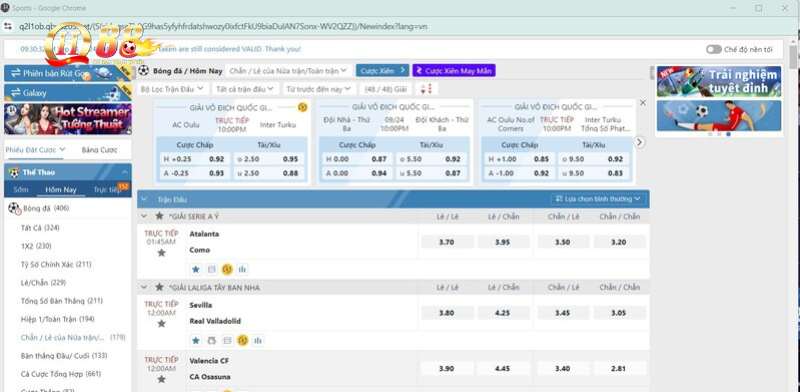Open the 'Từ trước đến nay' dropdown

coord(319,89)
